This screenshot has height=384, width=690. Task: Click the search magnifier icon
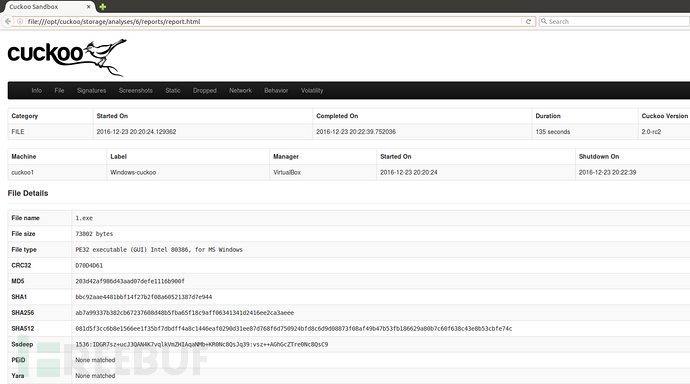tap(544, 21)
